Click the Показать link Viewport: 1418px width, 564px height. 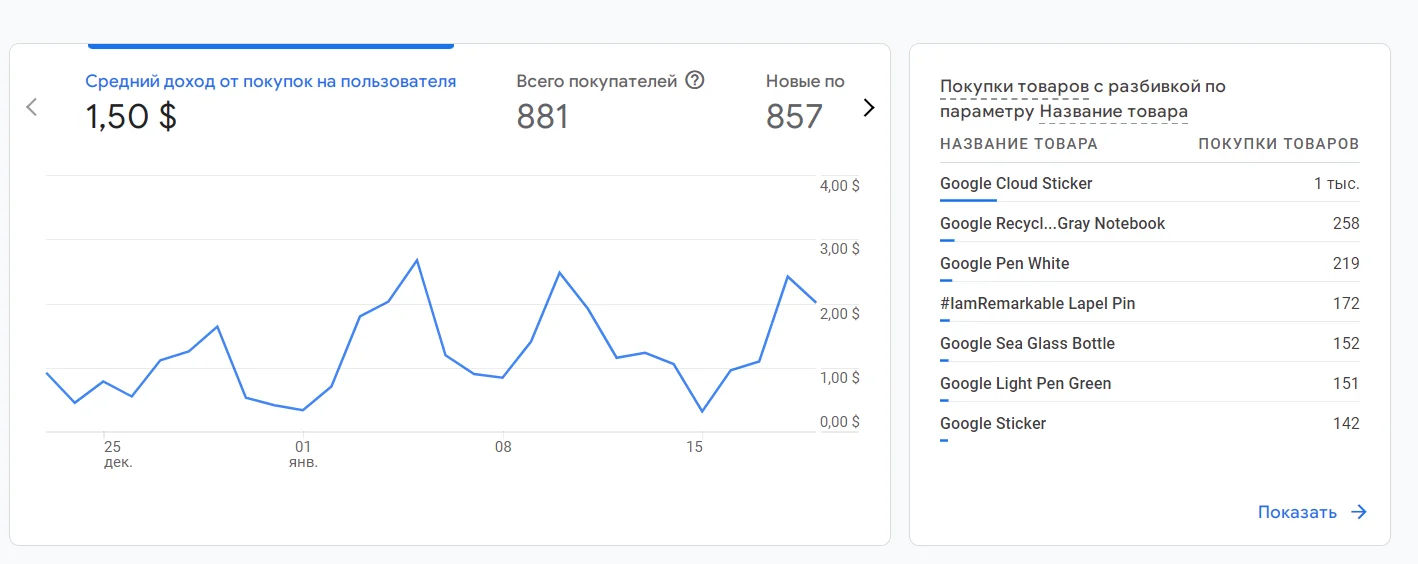point(1297,512)
